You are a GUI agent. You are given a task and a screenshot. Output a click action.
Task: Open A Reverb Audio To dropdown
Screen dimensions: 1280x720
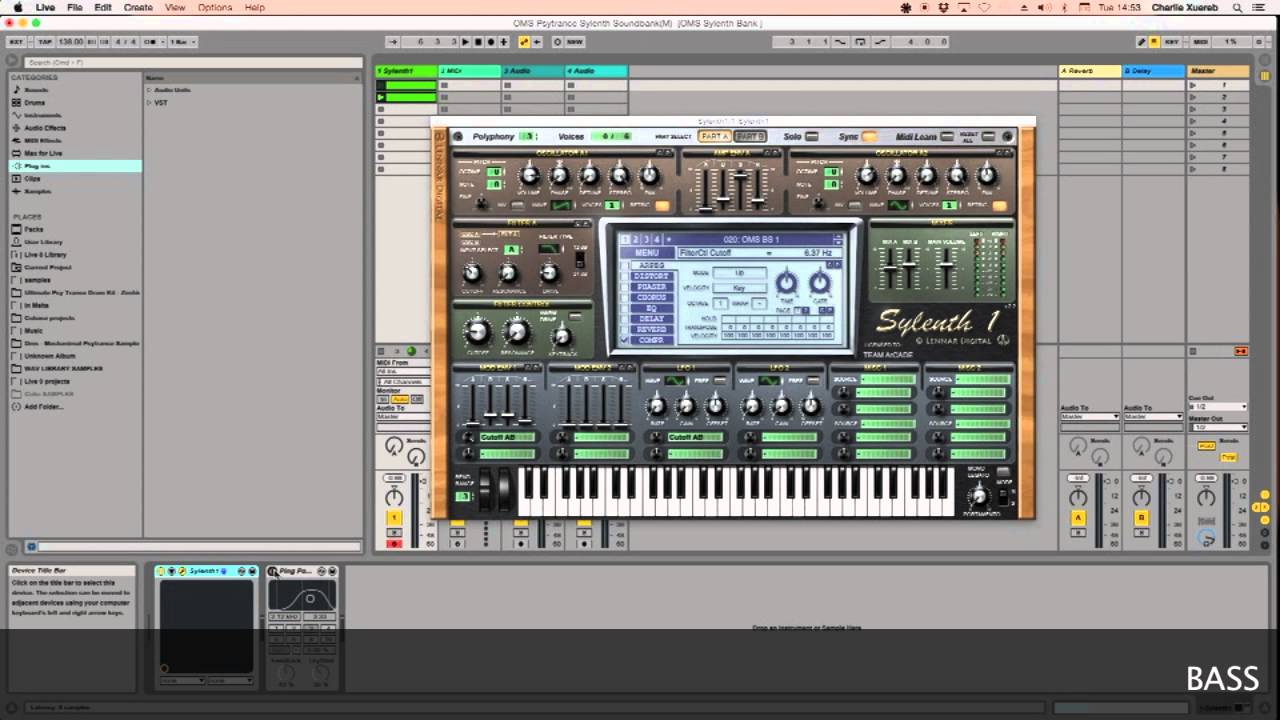[x=1089, y=417]
